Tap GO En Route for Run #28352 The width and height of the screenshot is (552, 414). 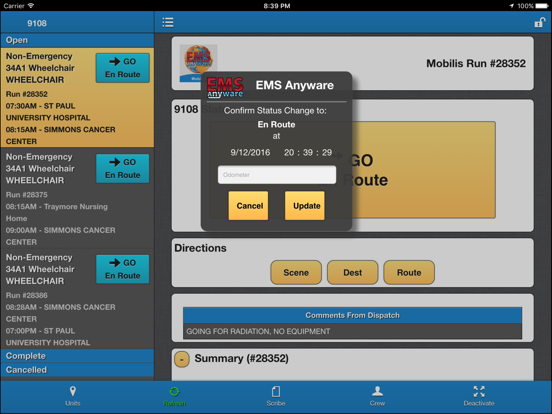123,68
